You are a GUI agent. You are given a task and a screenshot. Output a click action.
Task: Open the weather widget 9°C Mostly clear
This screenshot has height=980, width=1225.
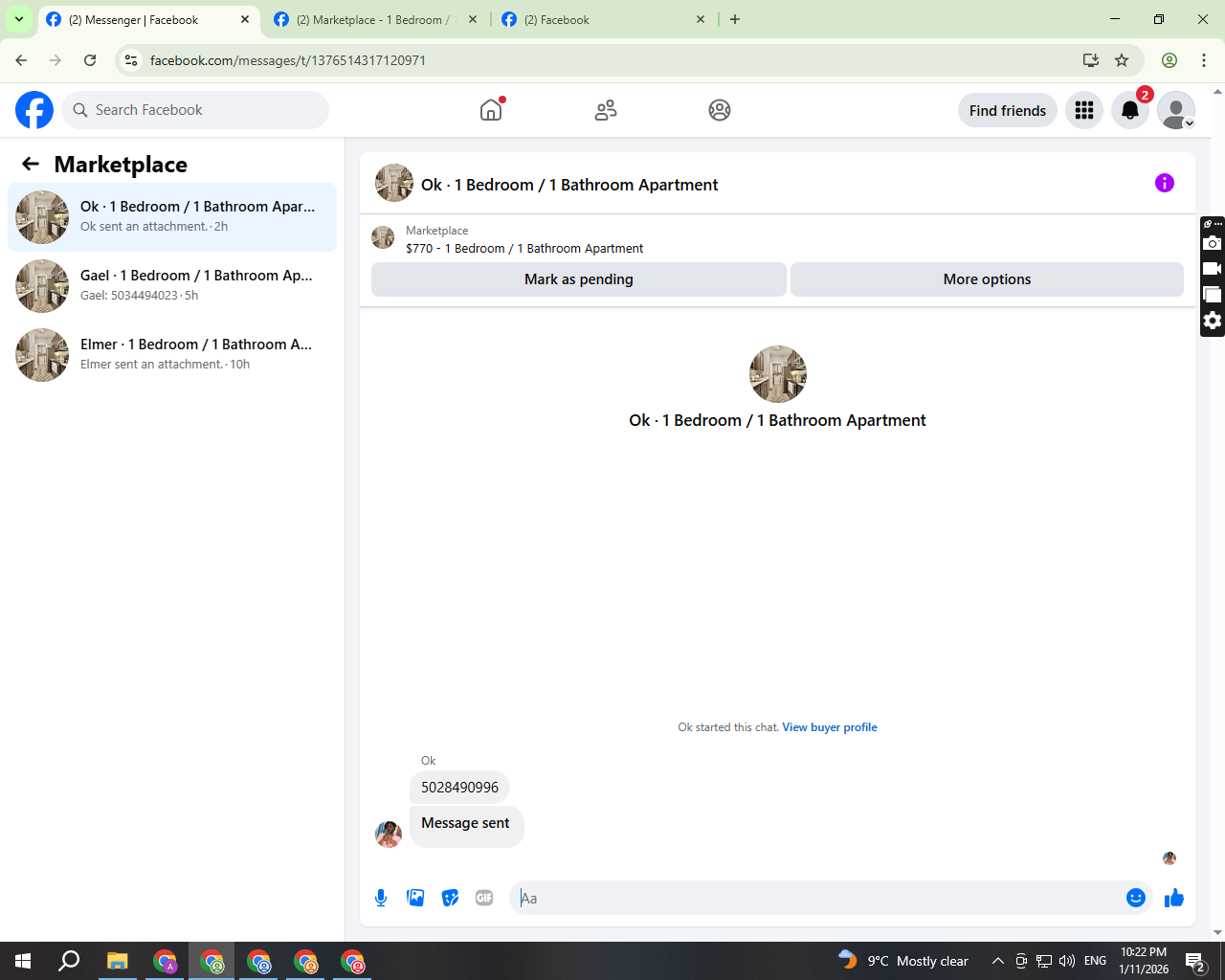click(x=902, y=961)
